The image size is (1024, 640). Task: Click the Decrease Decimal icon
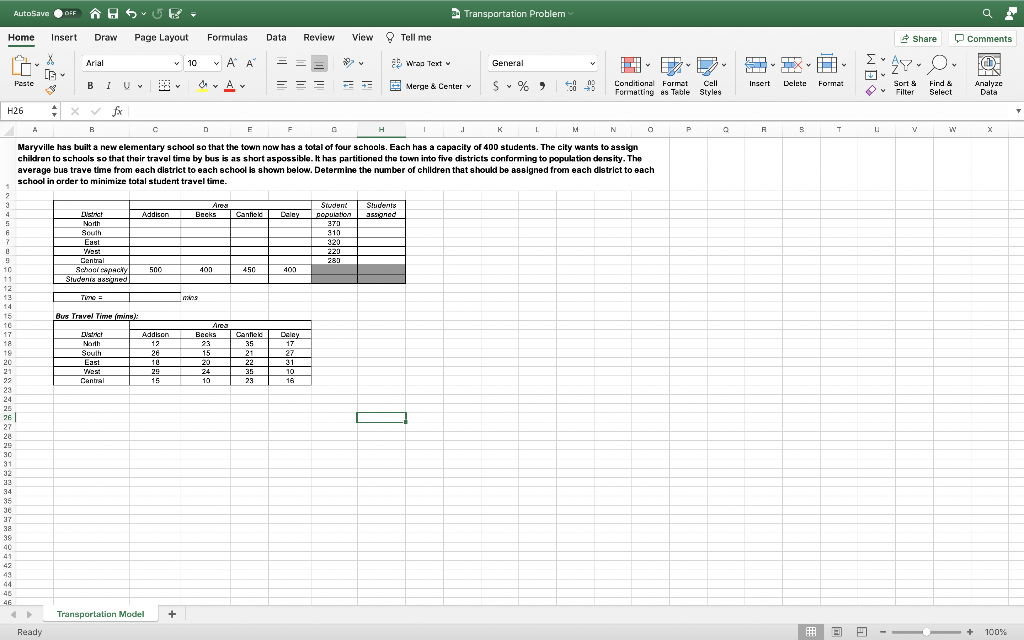590,86
